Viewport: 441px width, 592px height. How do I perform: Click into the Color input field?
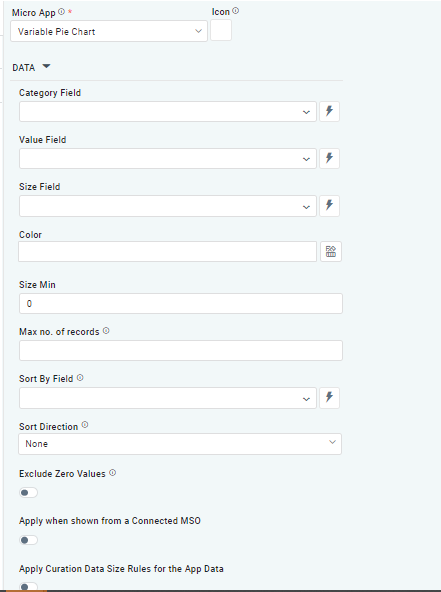click(x=167, y=251)
